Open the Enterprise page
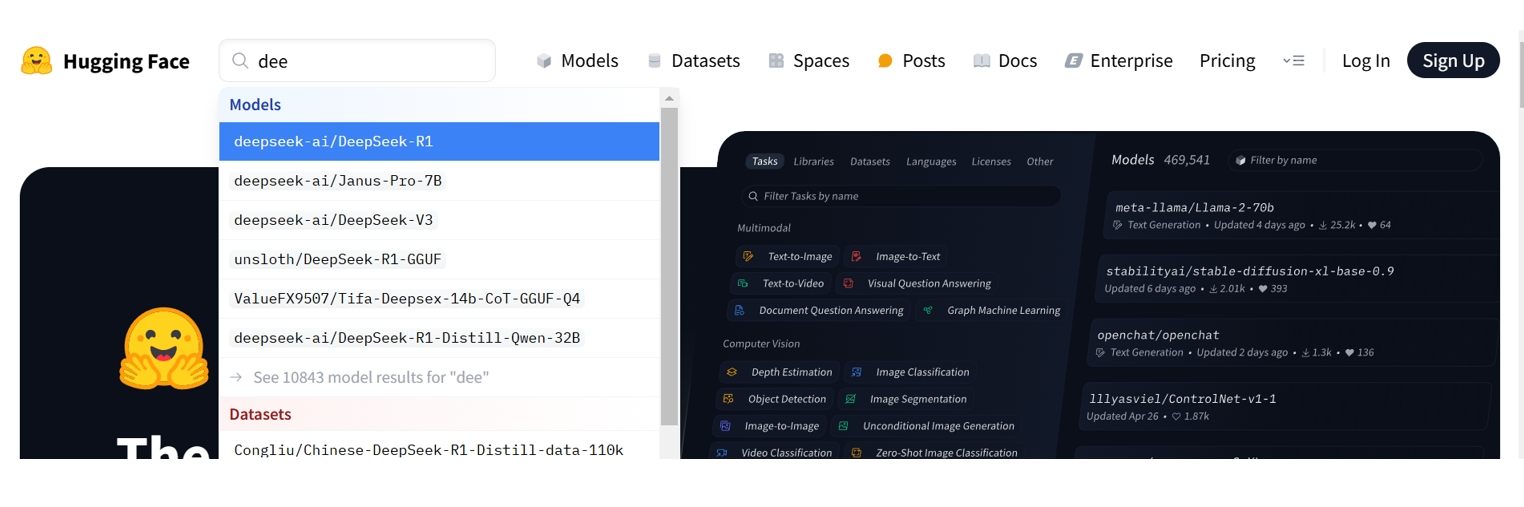This screenshot has height=507, width=1524. tap(1119, 61)
